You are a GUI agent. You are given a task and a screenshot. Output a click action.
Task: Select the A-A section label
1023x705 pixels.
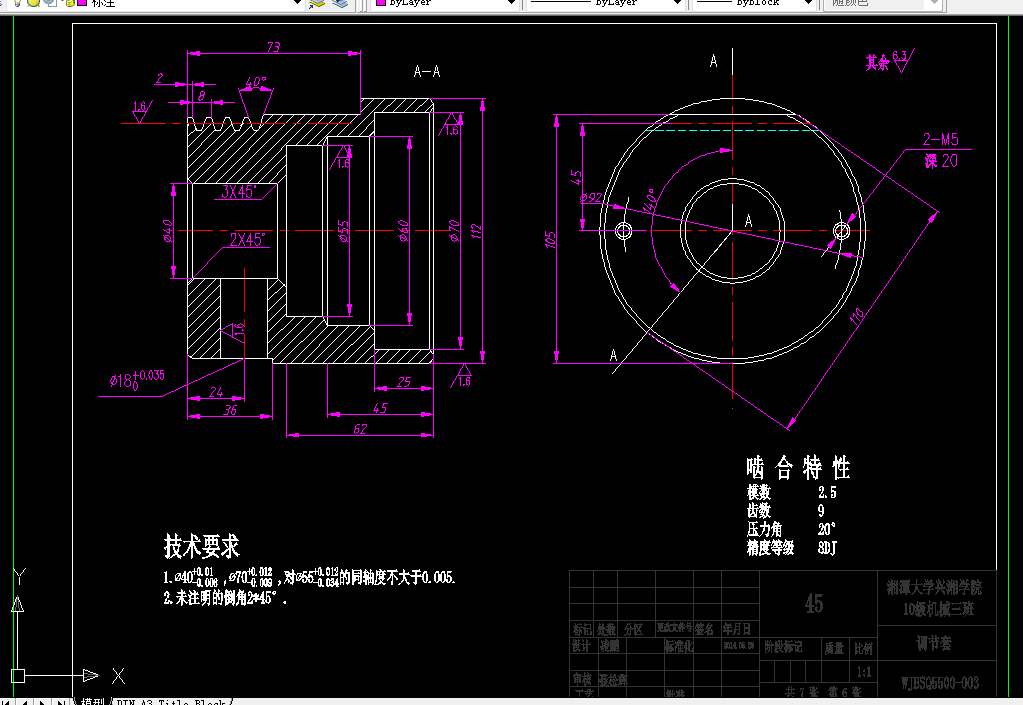pyautogui.click(x=427, y=71)
